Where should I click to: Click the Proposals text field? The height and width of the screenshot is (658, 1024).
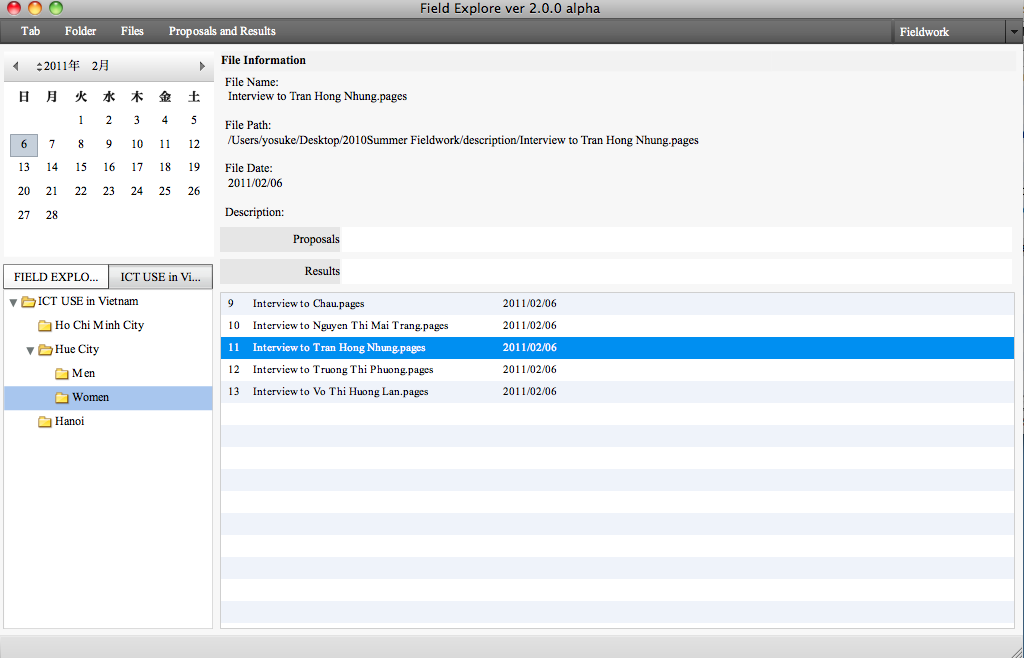676,240
